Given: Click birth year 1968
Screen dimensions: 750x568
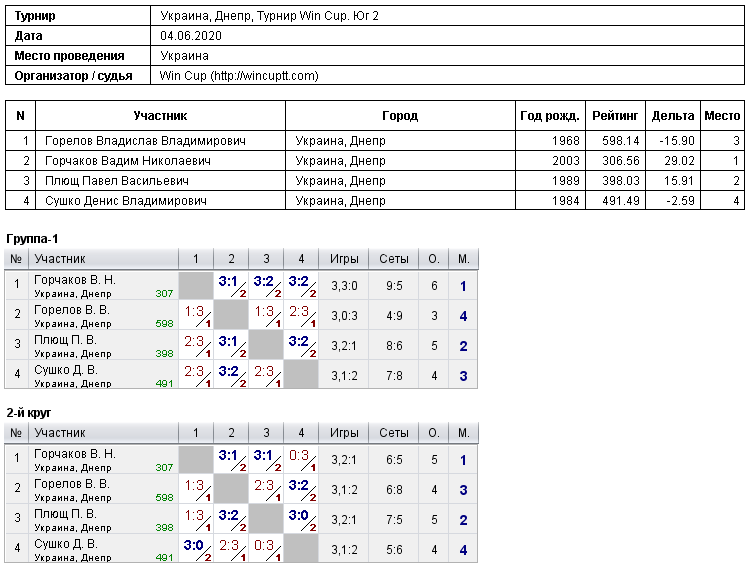Looking at the screenshot, I should (x=566, y=141).
